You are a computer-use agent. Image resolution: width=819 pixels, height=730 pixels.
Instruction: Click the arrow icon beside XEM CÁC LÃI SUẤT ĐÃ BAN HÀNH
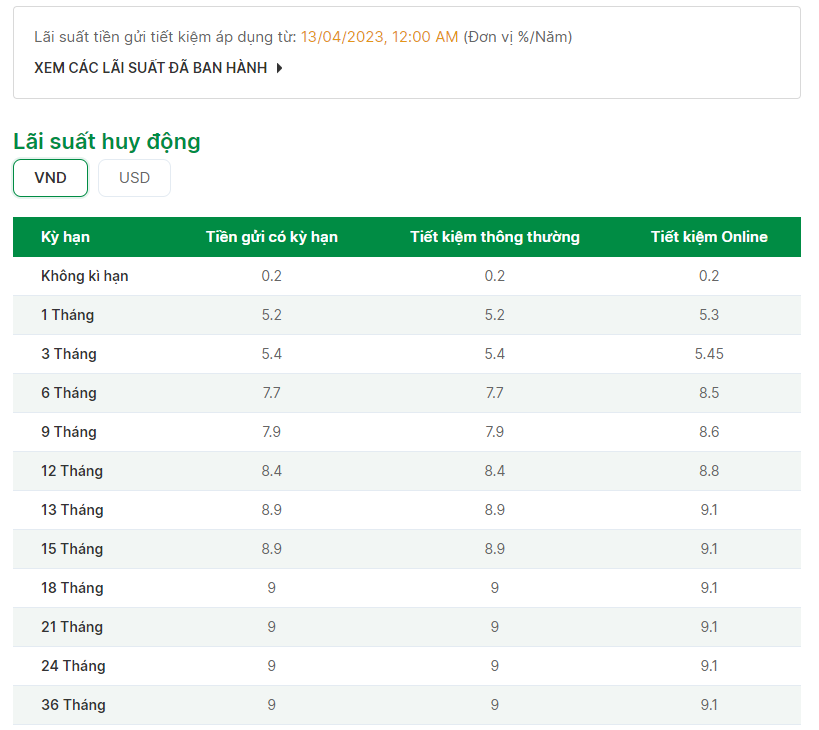coord(279,68)
